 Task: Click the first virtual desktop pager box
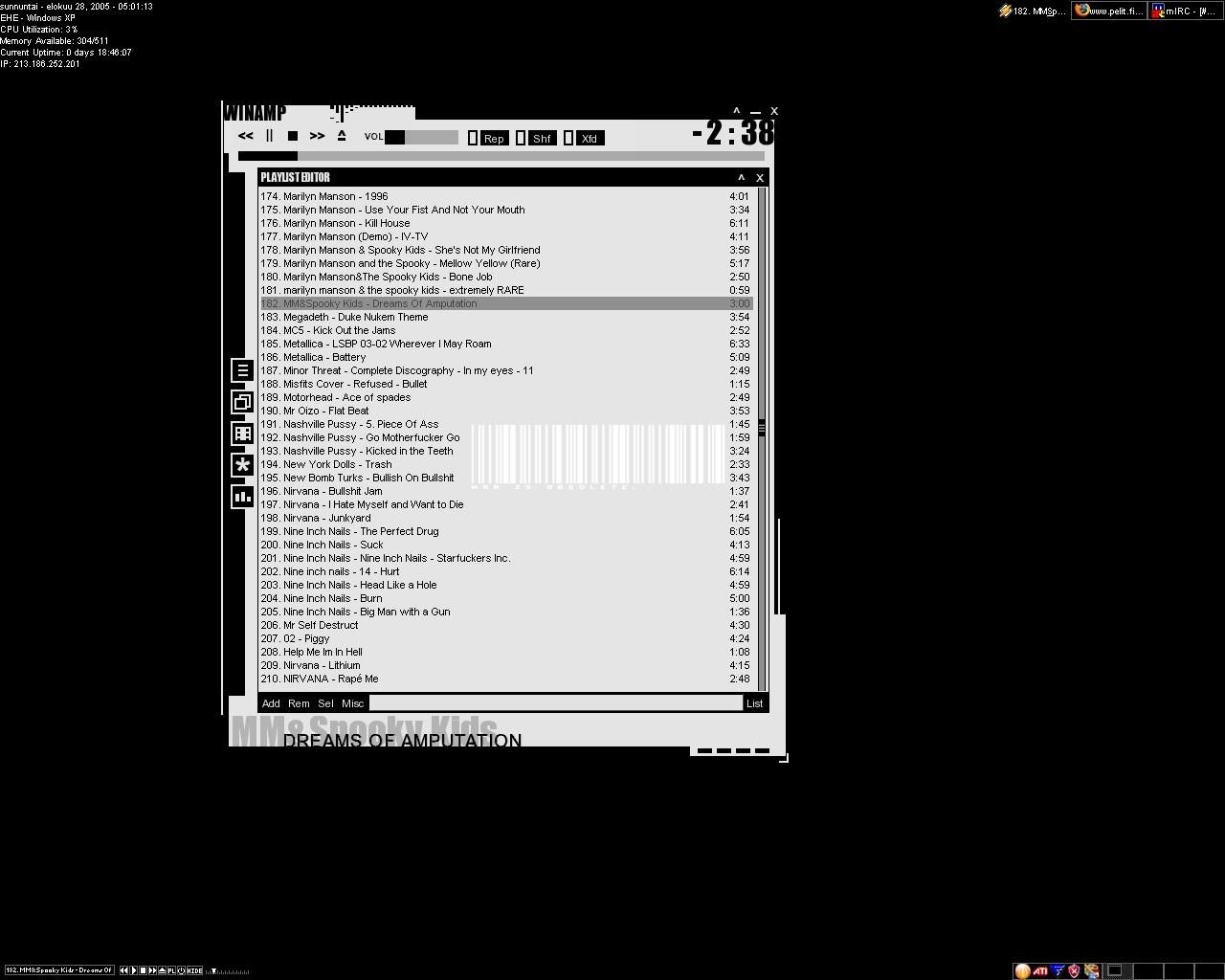(1116, 970)
